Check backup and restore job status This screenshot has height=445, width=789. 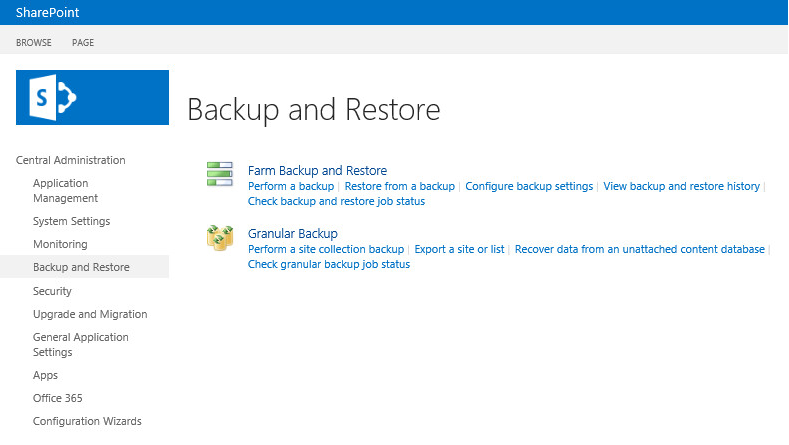336,201
